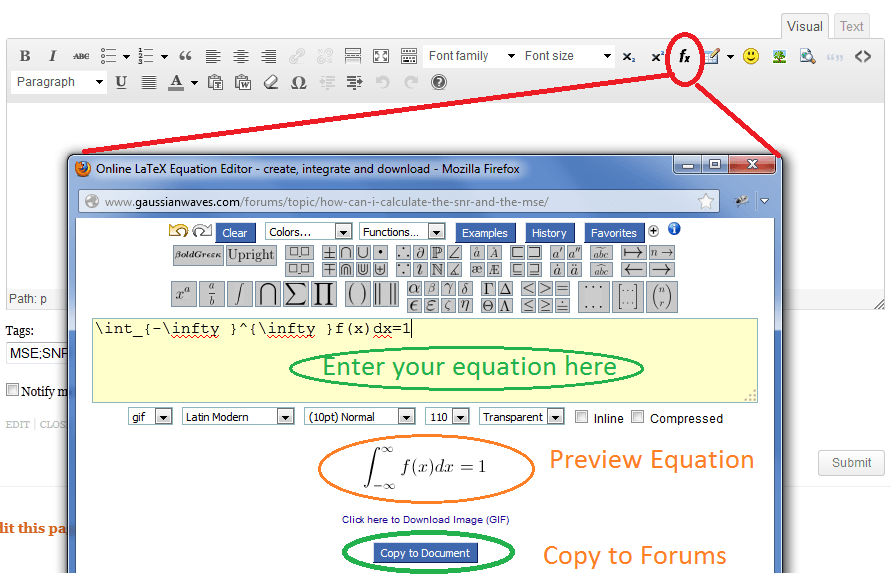Click the Tags input field
891x578 pixels.
(x=38, y=353)
